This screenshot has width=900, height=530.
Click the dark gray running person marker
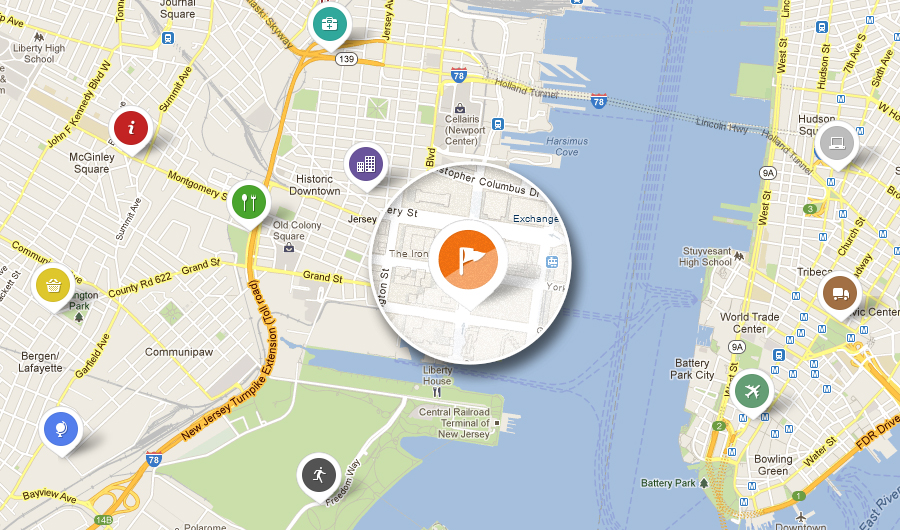[x=319, y=475]
